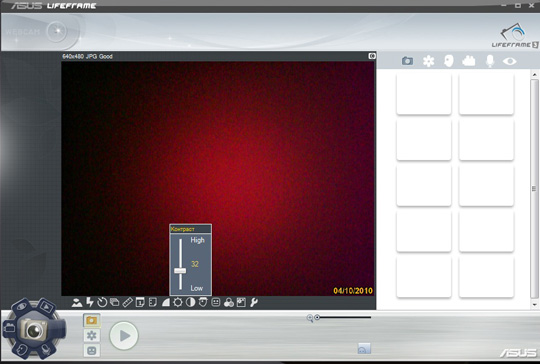Click the LifeFrame 3 logo
The height and width of the screenshot is (364, 540).
pos(515,36)
